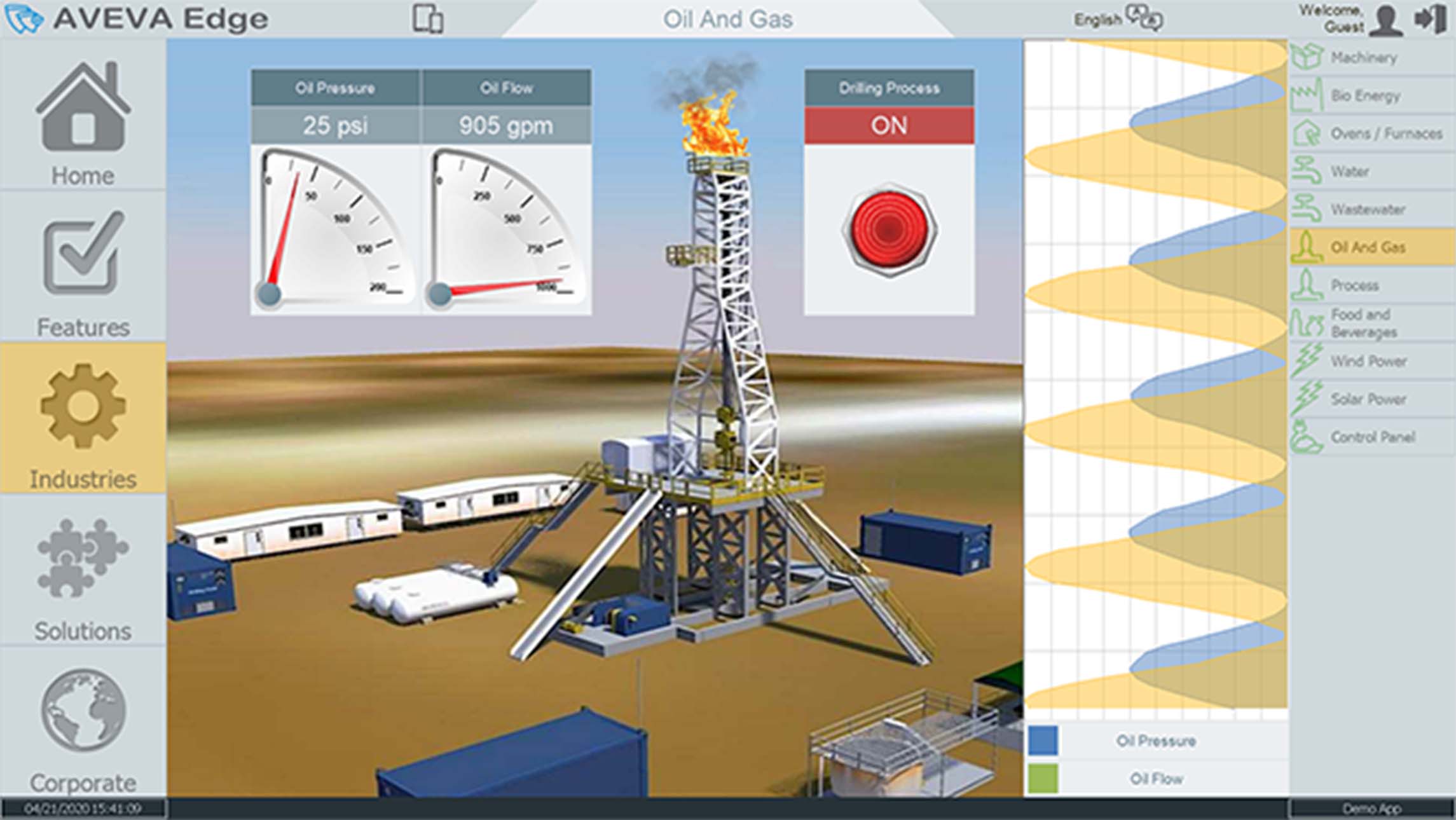1456x820 pixels.
Task: Click the Ovens / Furnaces label
Action: click(1386, 133)
